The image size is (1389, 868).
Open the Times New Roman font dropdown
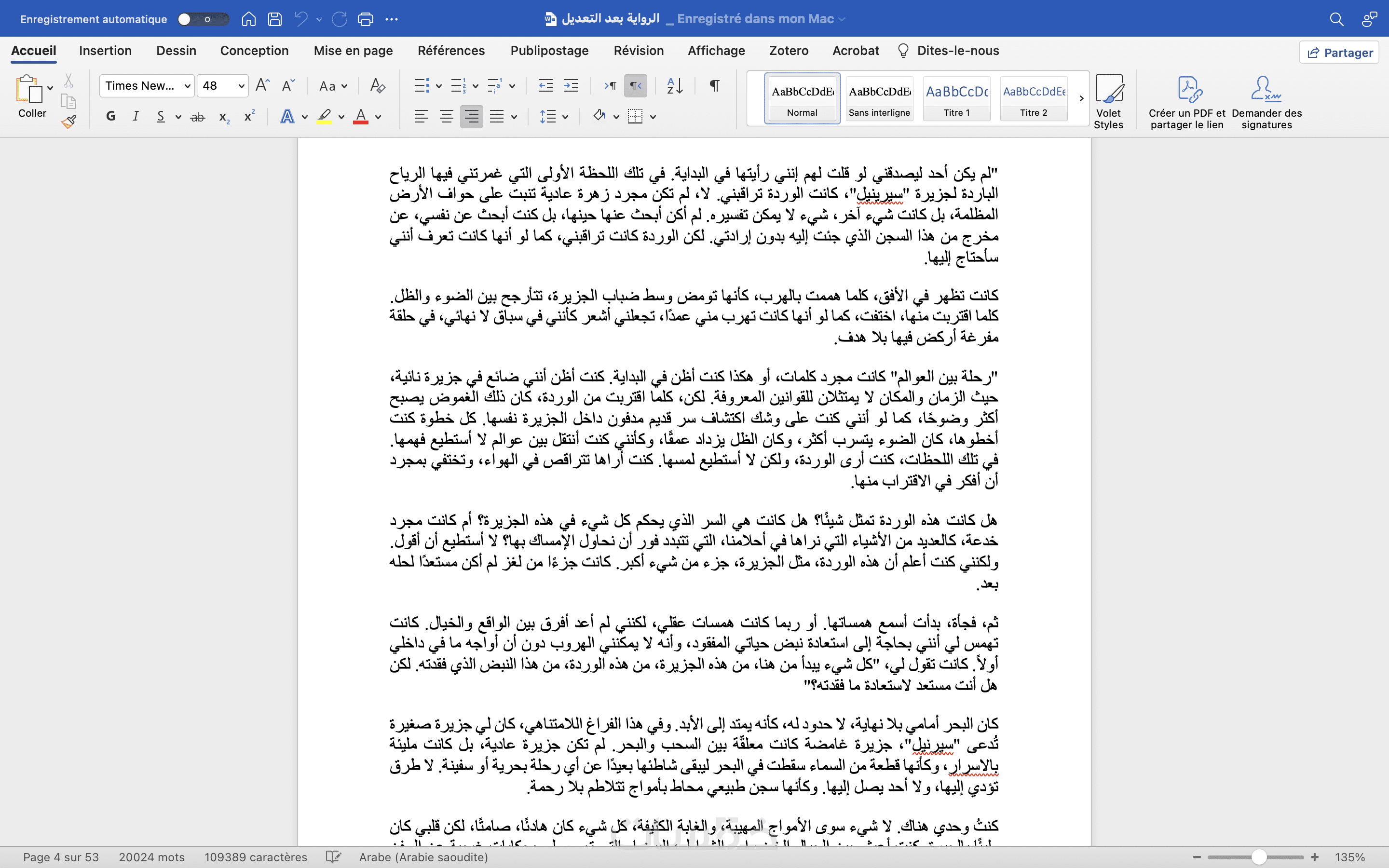187,86
